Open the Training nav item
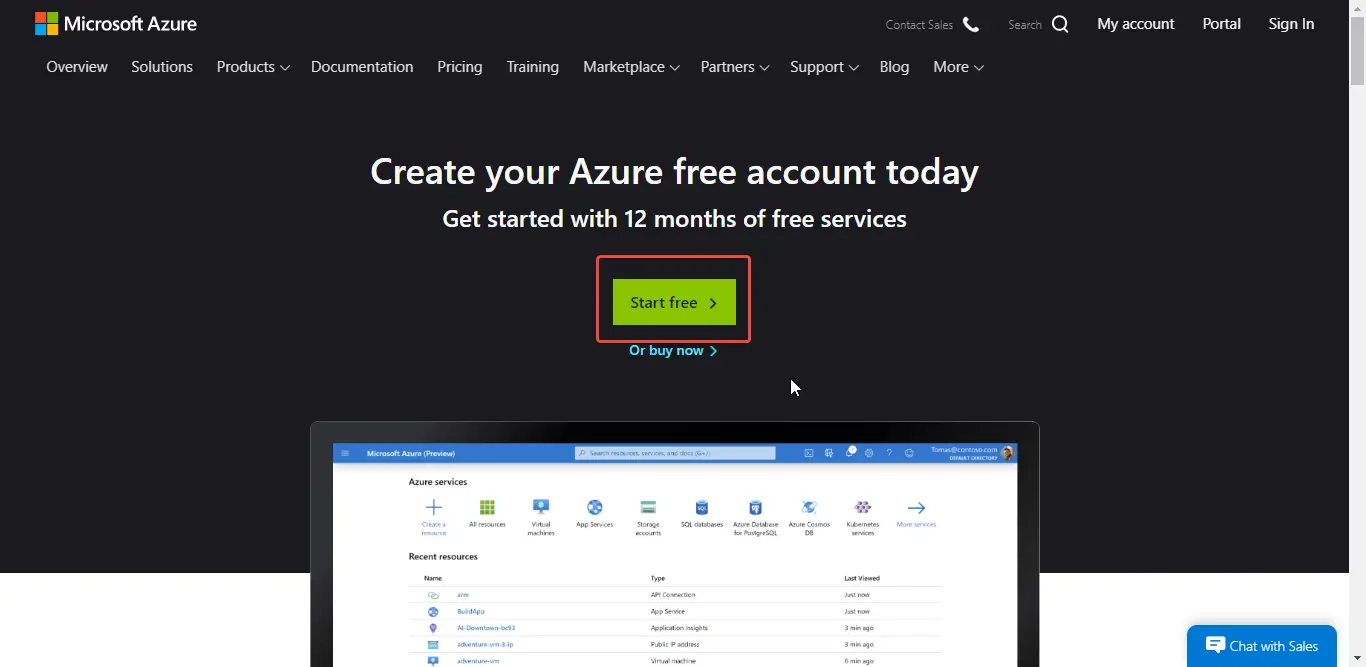Screen dimensions: 1366x667 tap(533, 67)
